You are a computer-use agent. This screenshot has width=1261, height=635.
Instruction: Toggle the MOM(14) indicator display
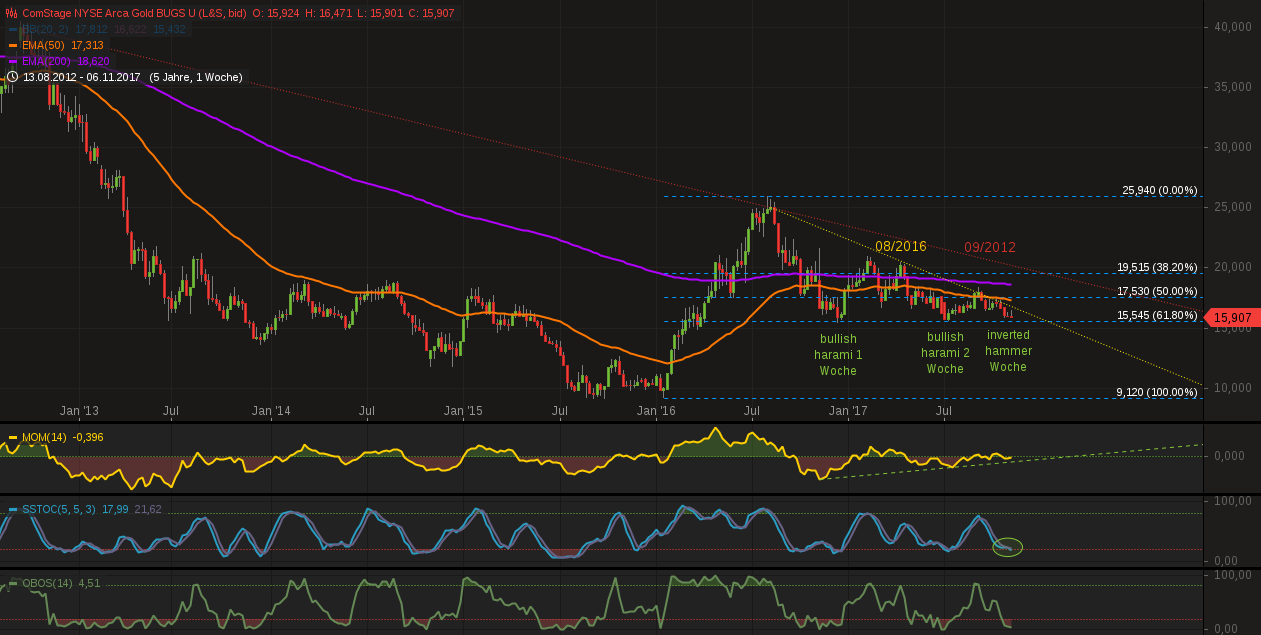(45, 436)
